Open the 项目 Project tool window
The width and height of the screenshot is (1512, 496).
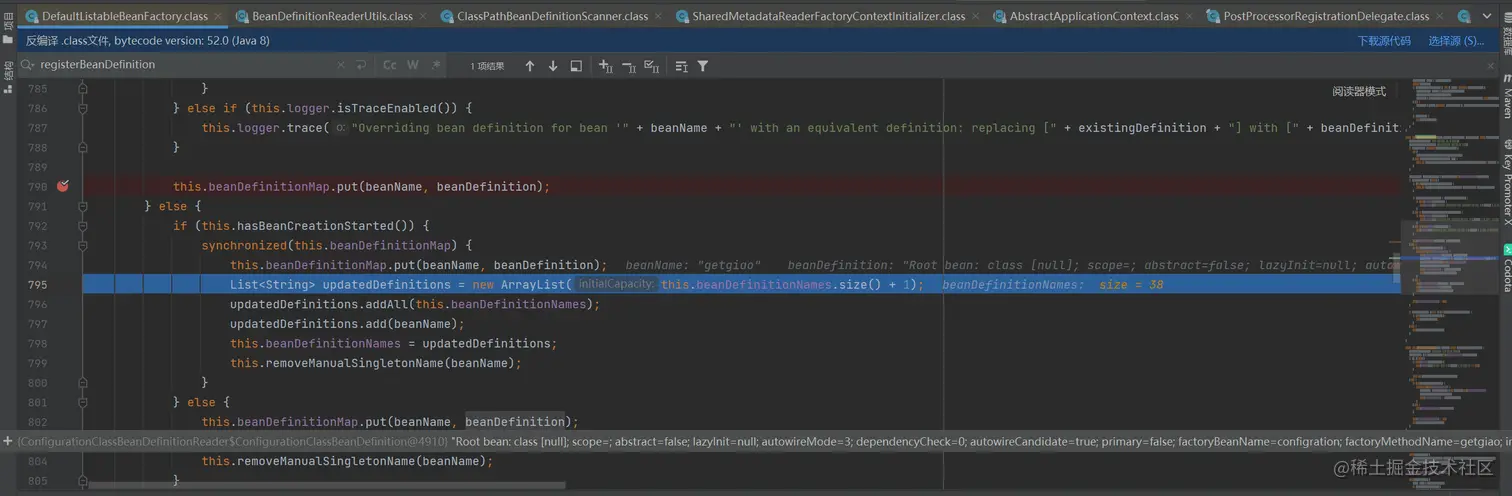point(8,26)
